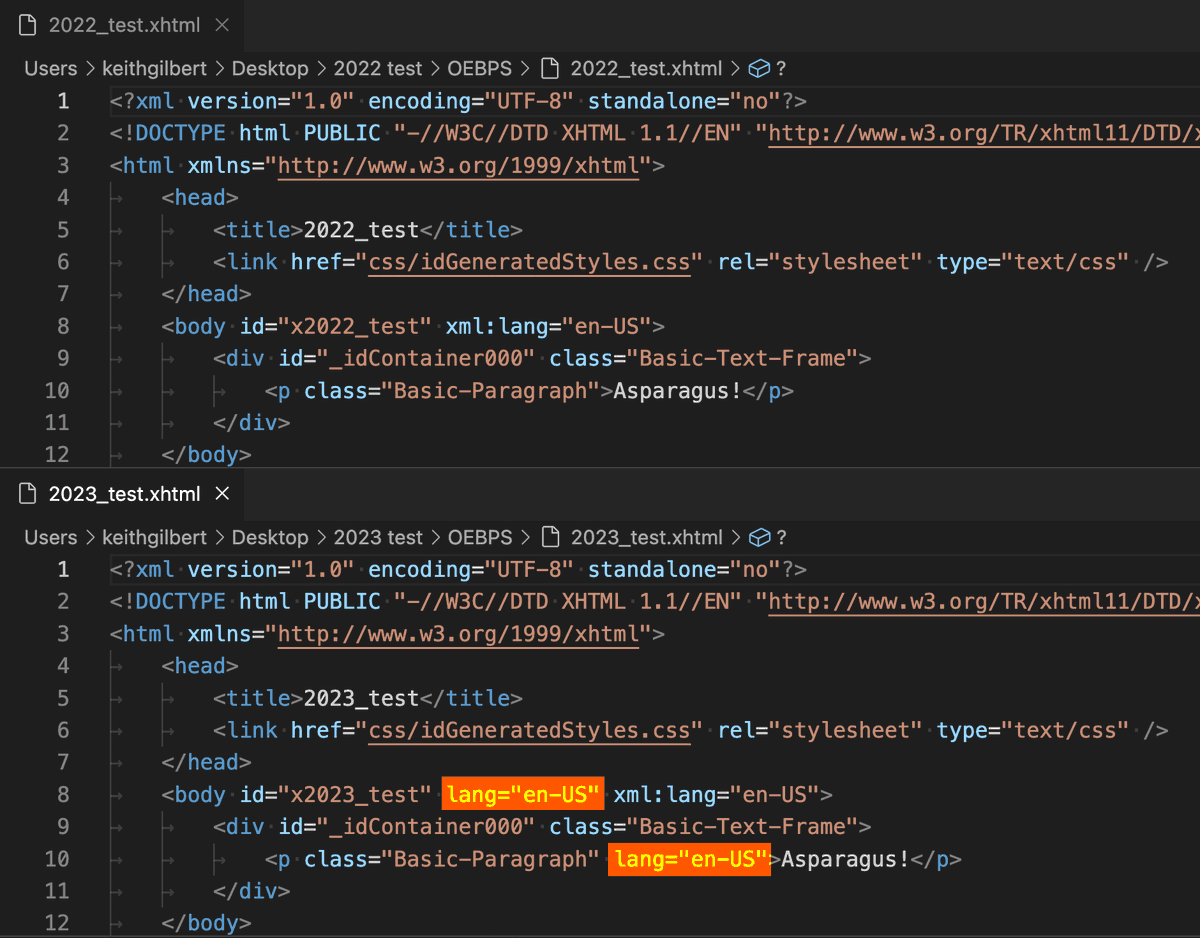Click "UTF-8" encoding value in bottom editor

[x=529, y=570]
